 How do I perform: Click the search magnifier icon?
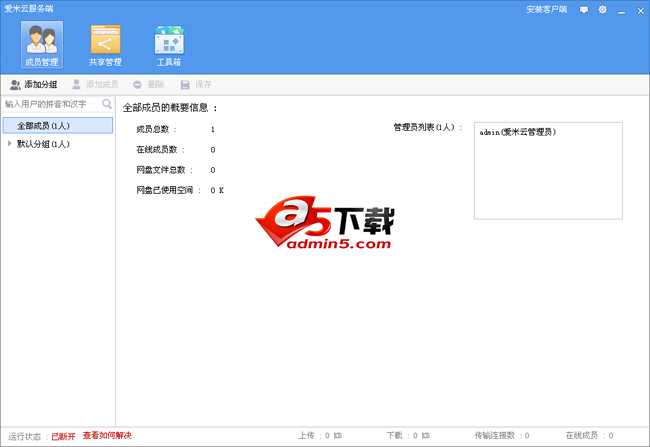107,104
